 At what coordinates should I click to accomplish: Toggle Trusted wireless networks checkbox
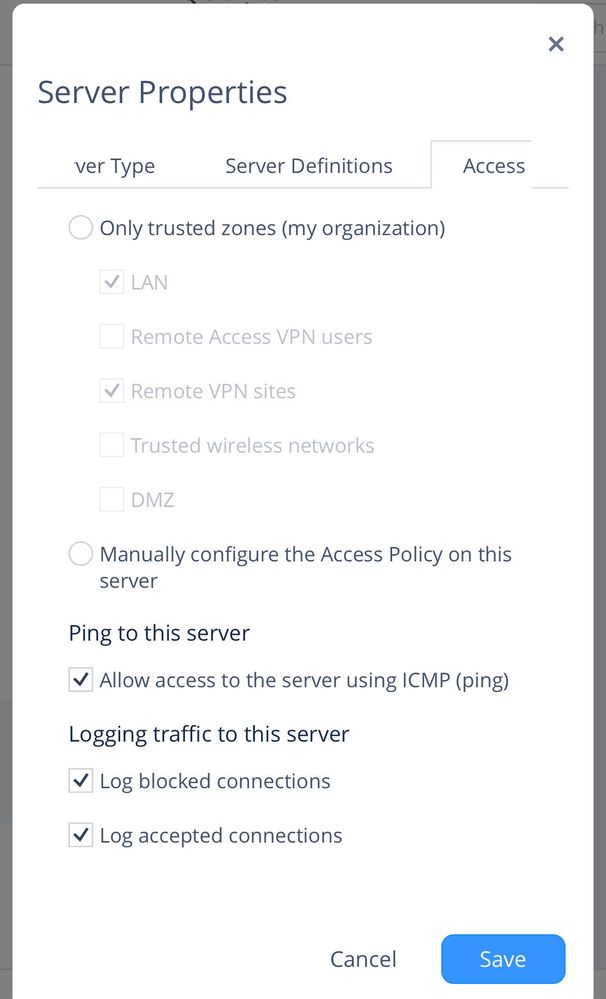(112, 445)
